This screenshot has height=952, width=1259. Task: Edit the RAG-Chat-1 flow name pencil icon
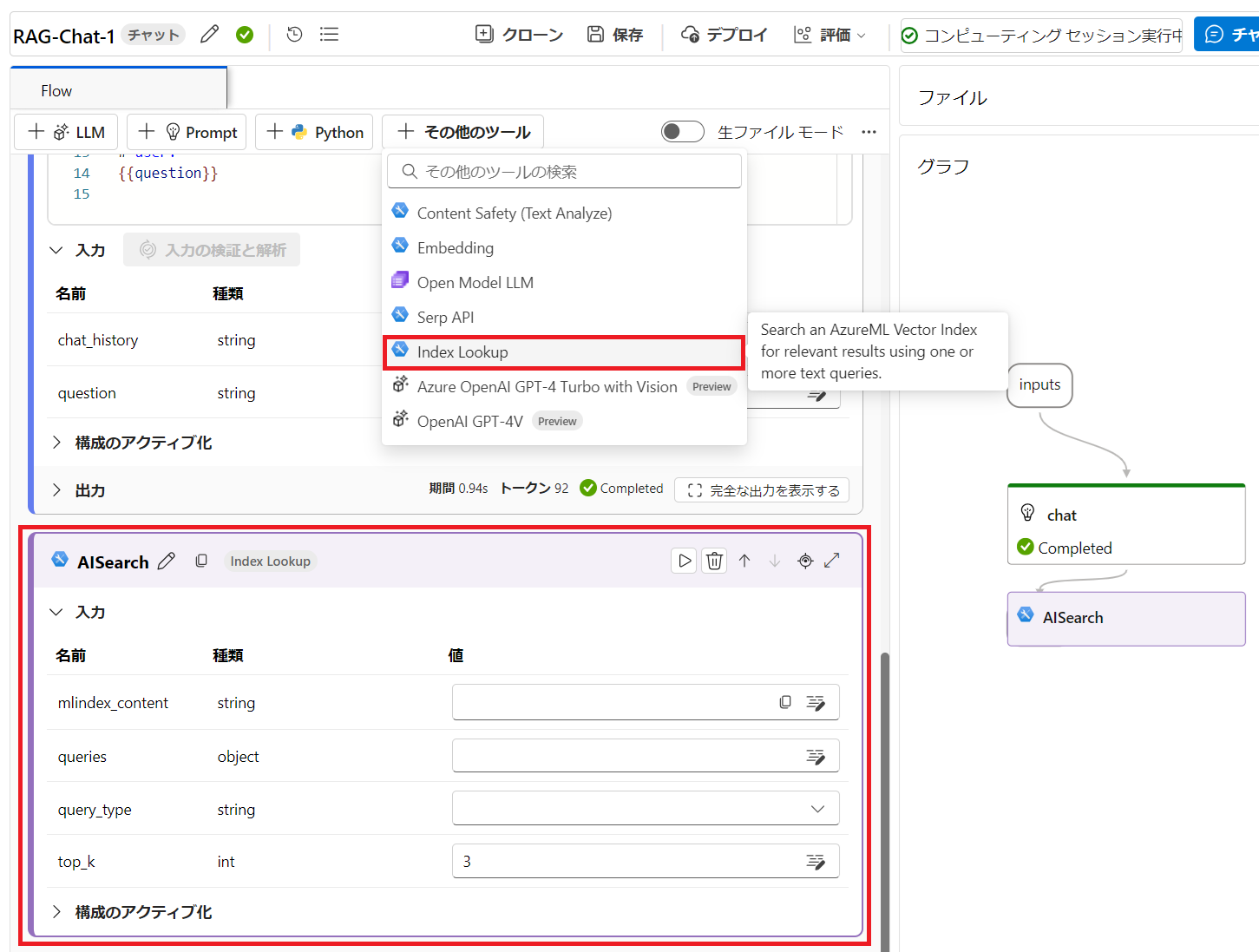point(209,35)
